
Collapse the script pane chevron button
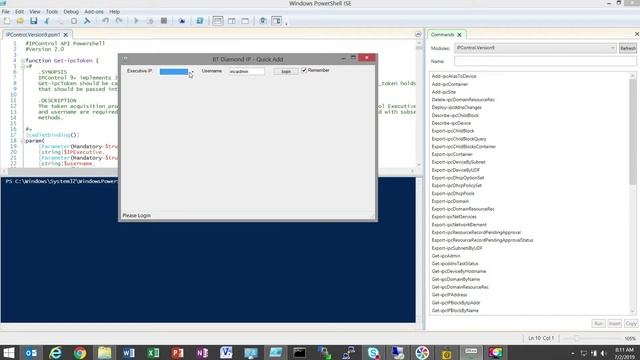coord(418,35)
